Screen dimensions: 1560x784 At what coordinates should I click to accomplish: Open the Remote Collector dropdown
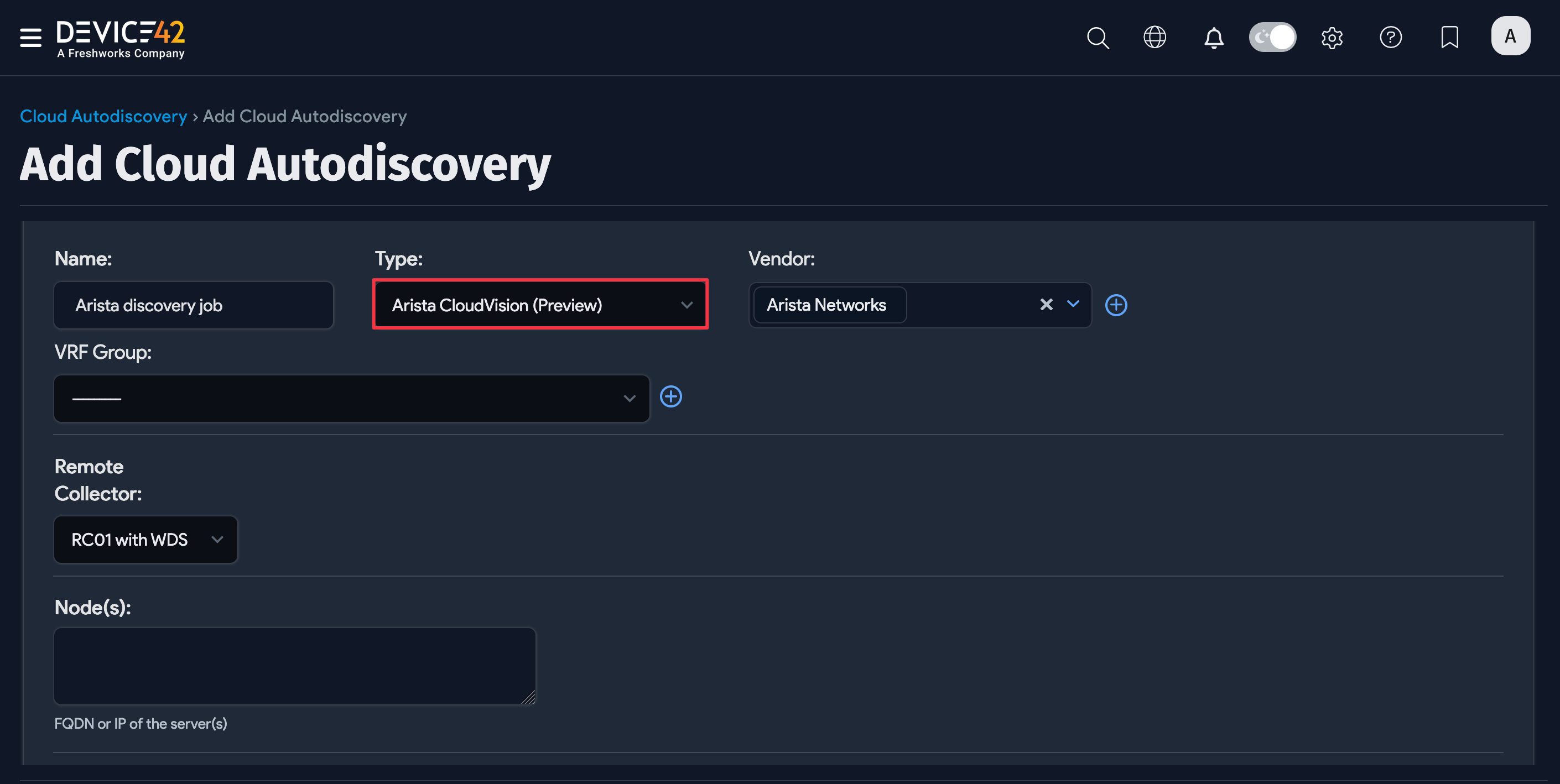point(145,540)
